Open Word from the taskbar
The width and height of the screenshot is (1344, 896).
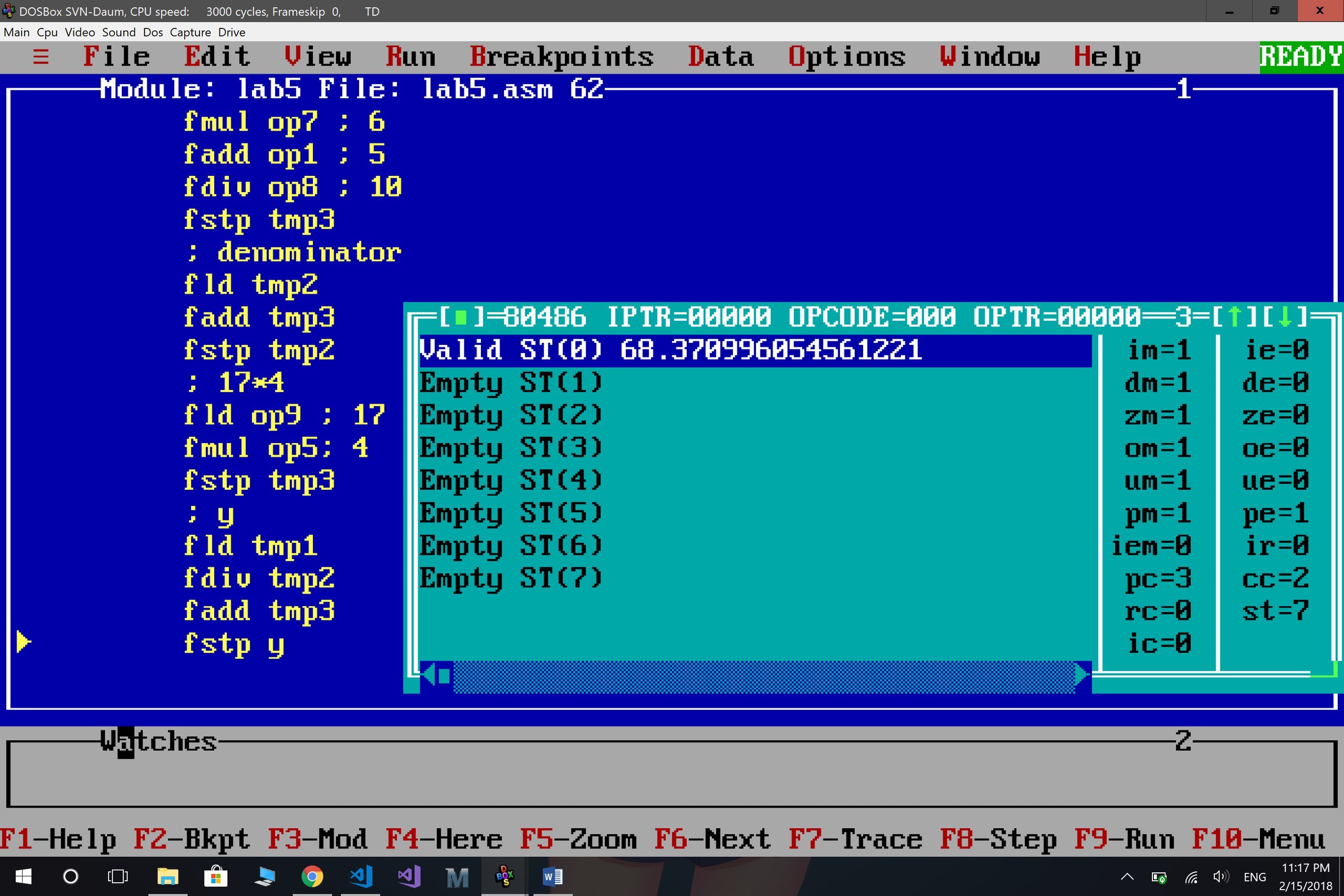point(552,876)
